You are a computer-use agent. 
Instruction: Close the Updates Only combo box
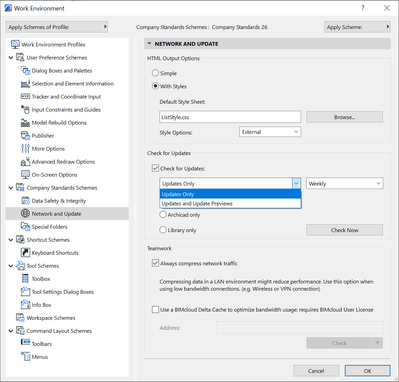tap(296, 183)
